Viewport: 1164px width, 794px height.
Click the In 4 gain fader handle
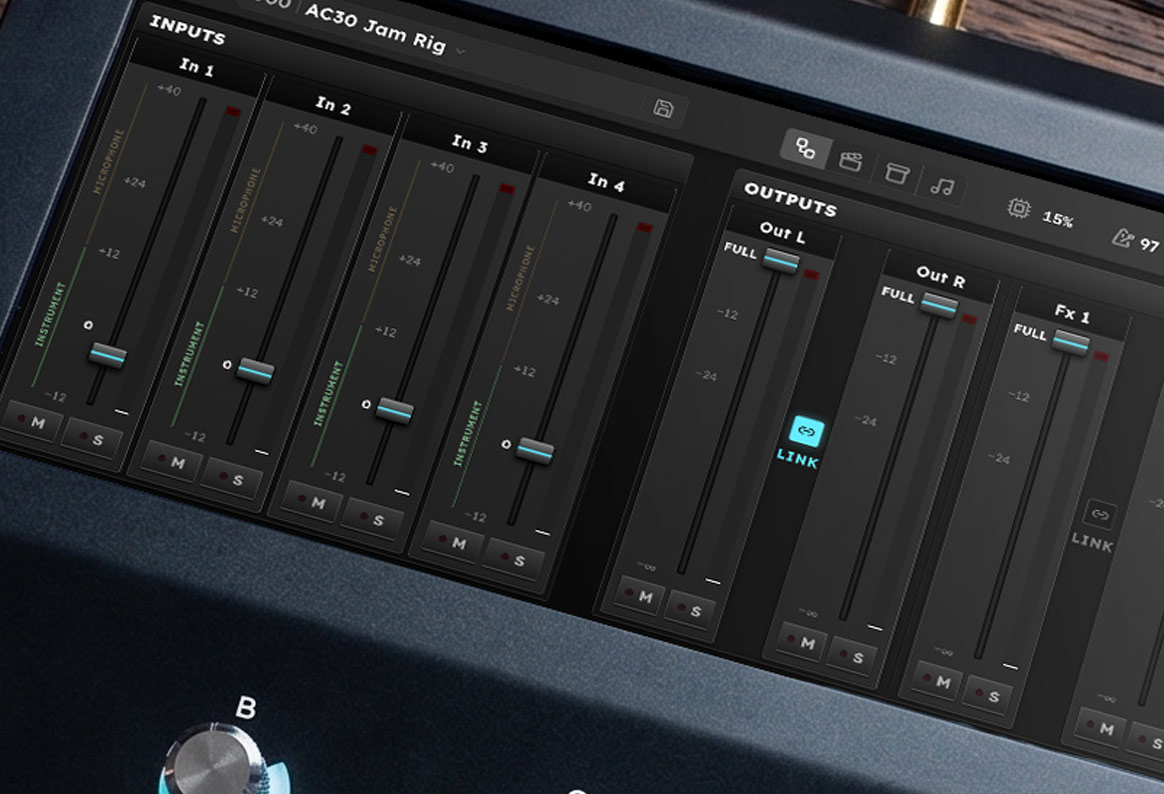535,450
